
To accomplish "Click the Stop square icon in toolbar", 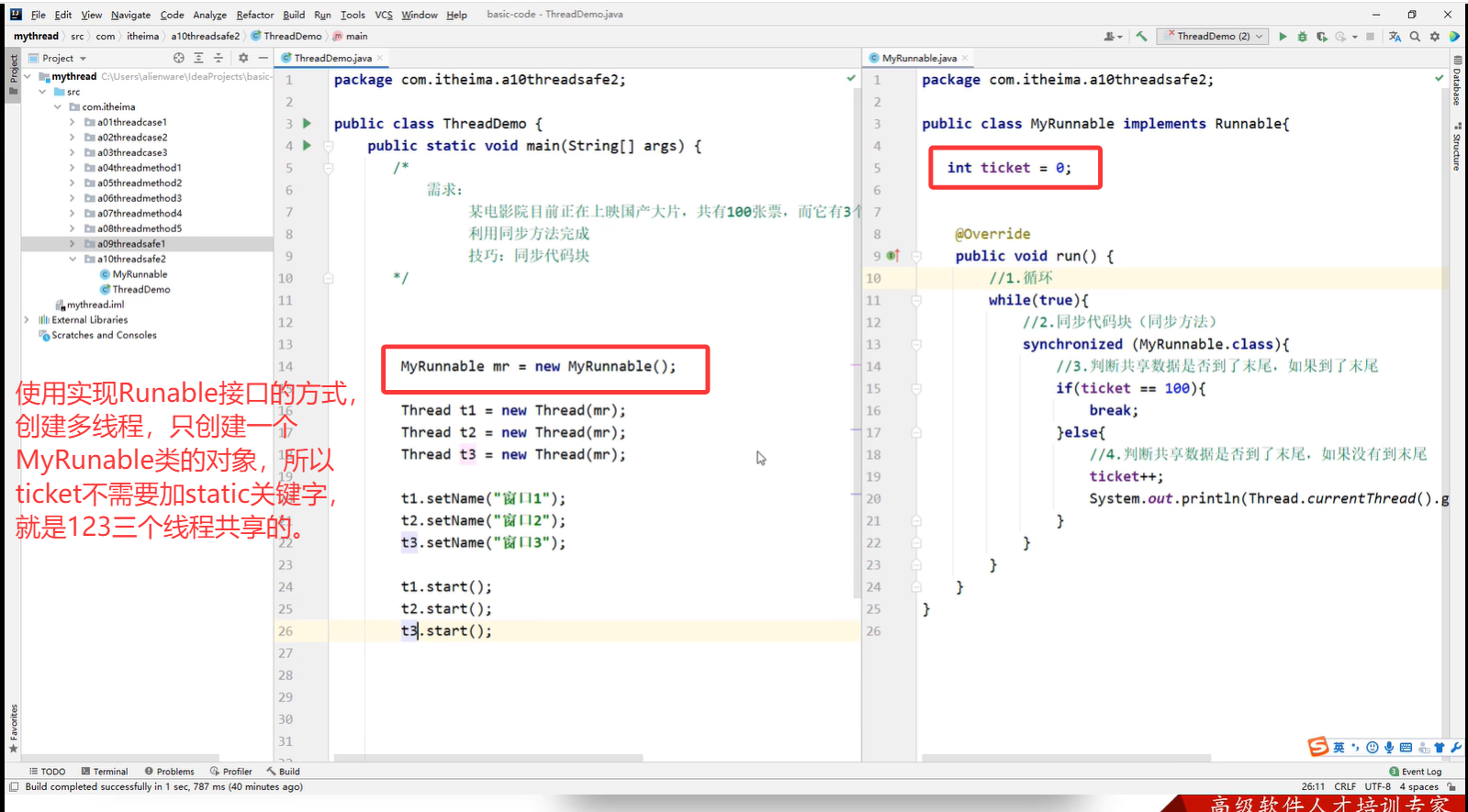I will point(1370,37).
